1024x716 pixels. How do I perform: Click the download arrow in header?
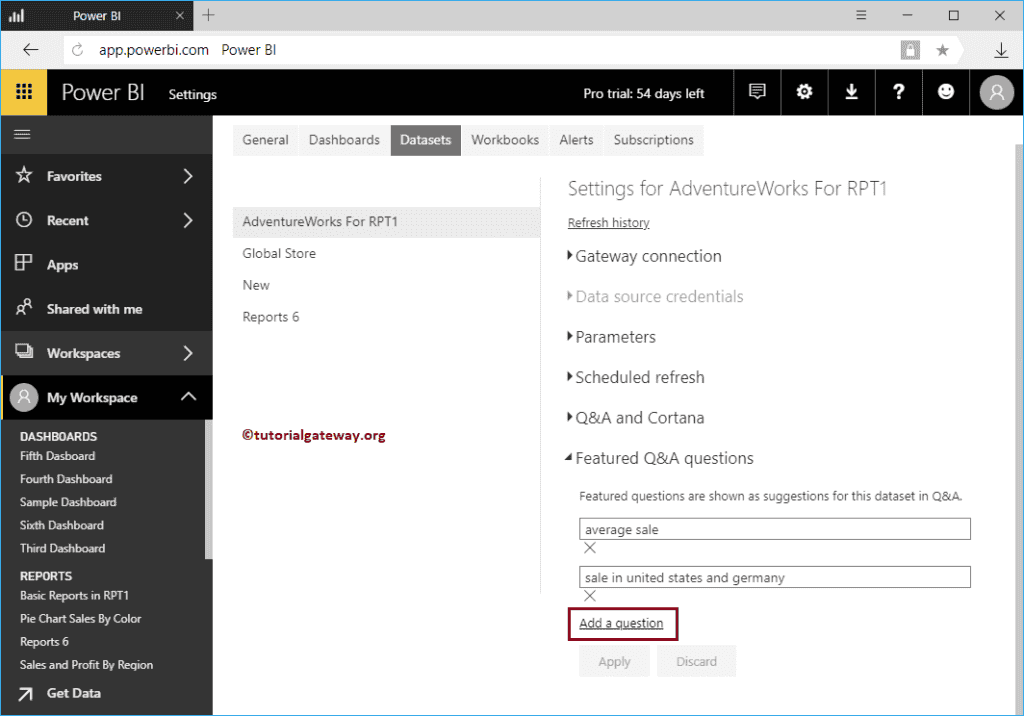click(x=851, y=92)
